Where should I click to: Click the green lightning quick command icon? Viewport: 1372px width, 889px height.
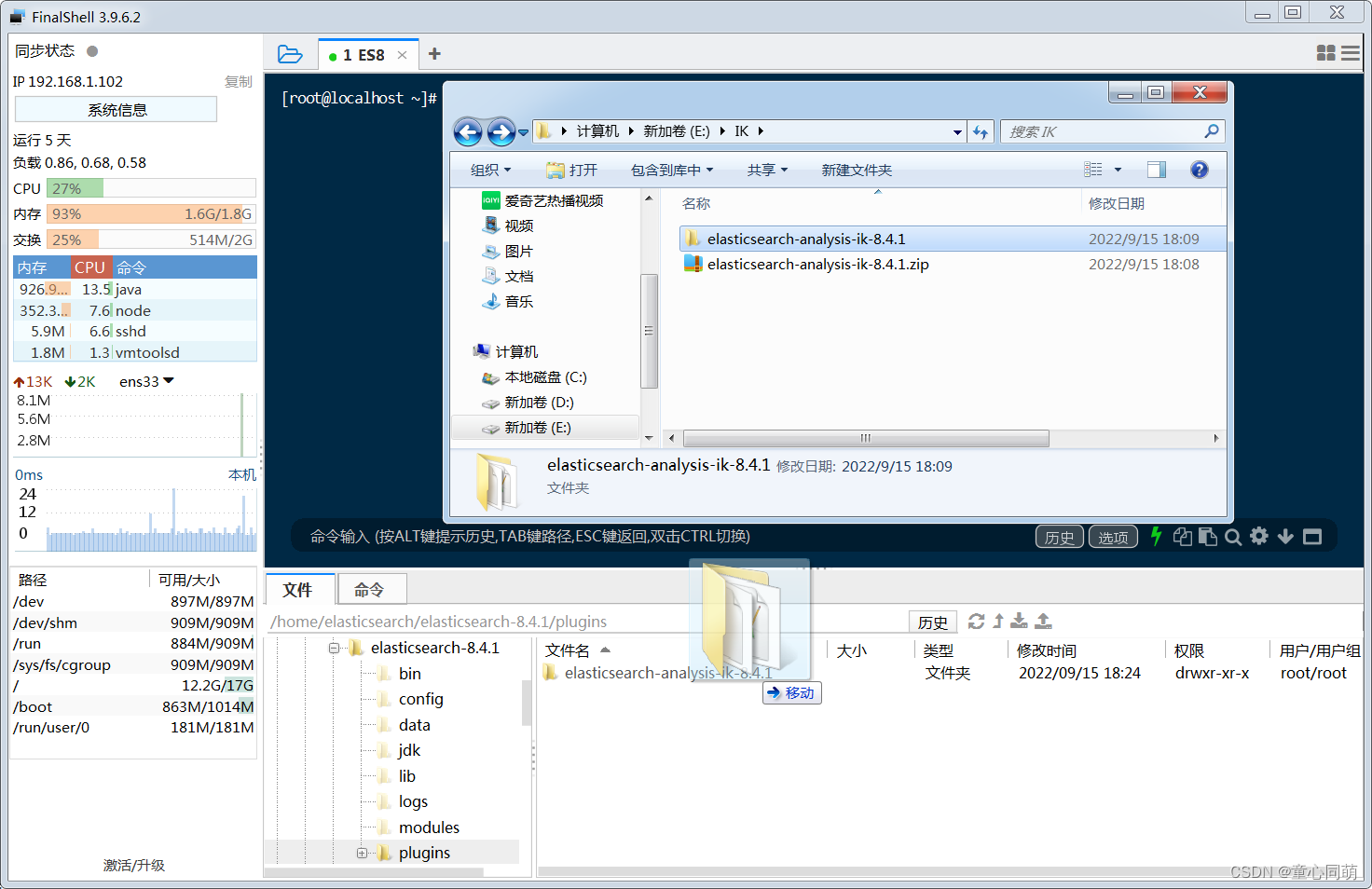pos(1156,536)
